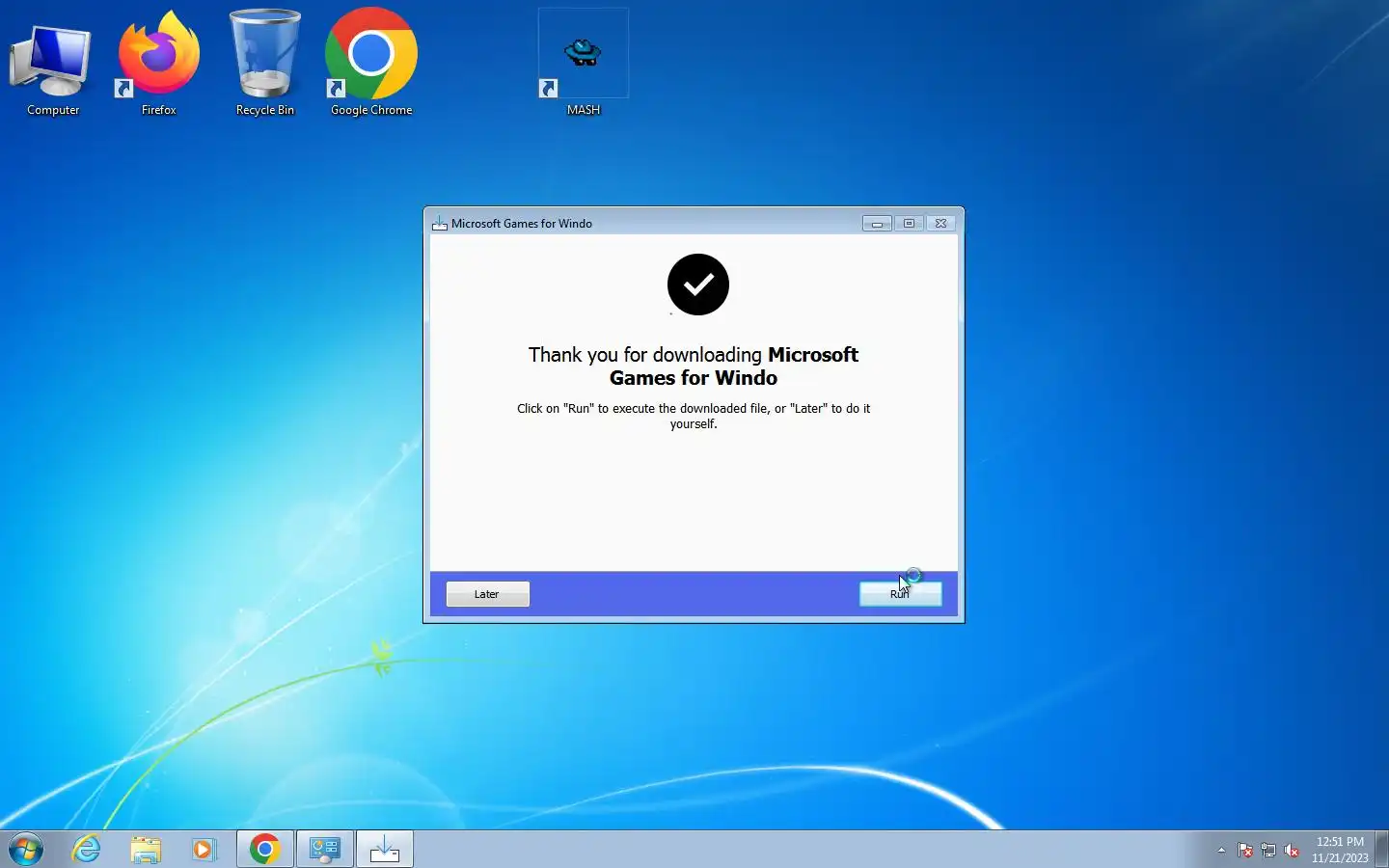The image size is (1389, 868).
Task: Minimize the Microsoft Games for Windo window
Action: pos(877,223)
